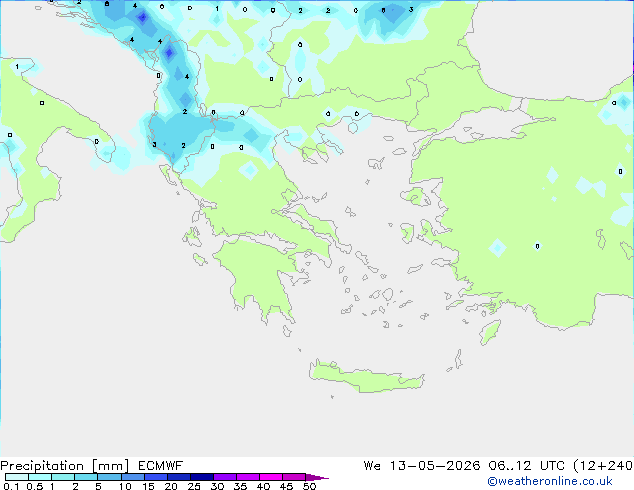Click the "ECMWF" model label
Viewport: 634px width, 490px height.
click(x=160, y=466)
